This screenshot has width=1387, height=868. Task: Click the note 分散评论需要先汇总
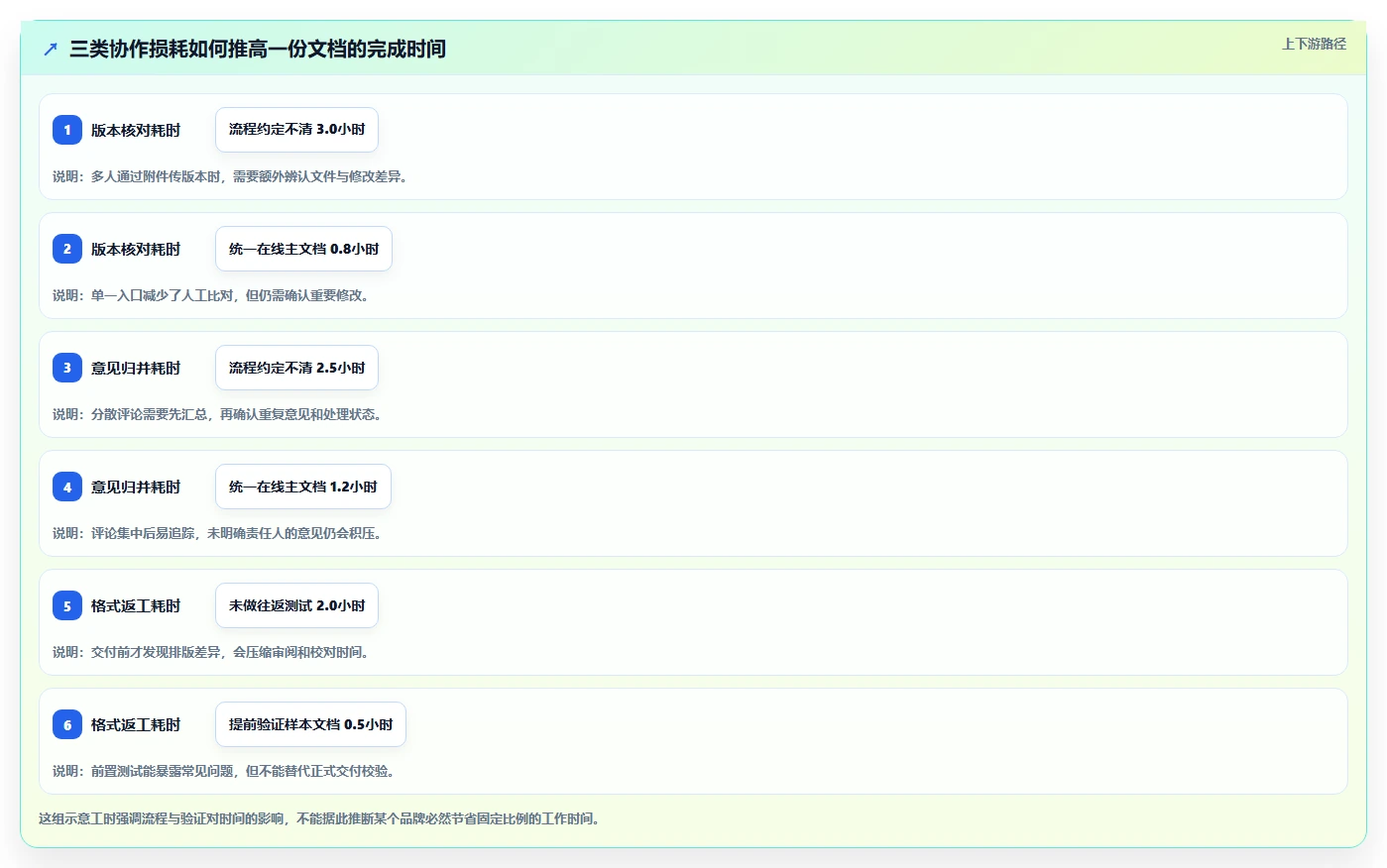pyautogui.click(x=217, y=414)
